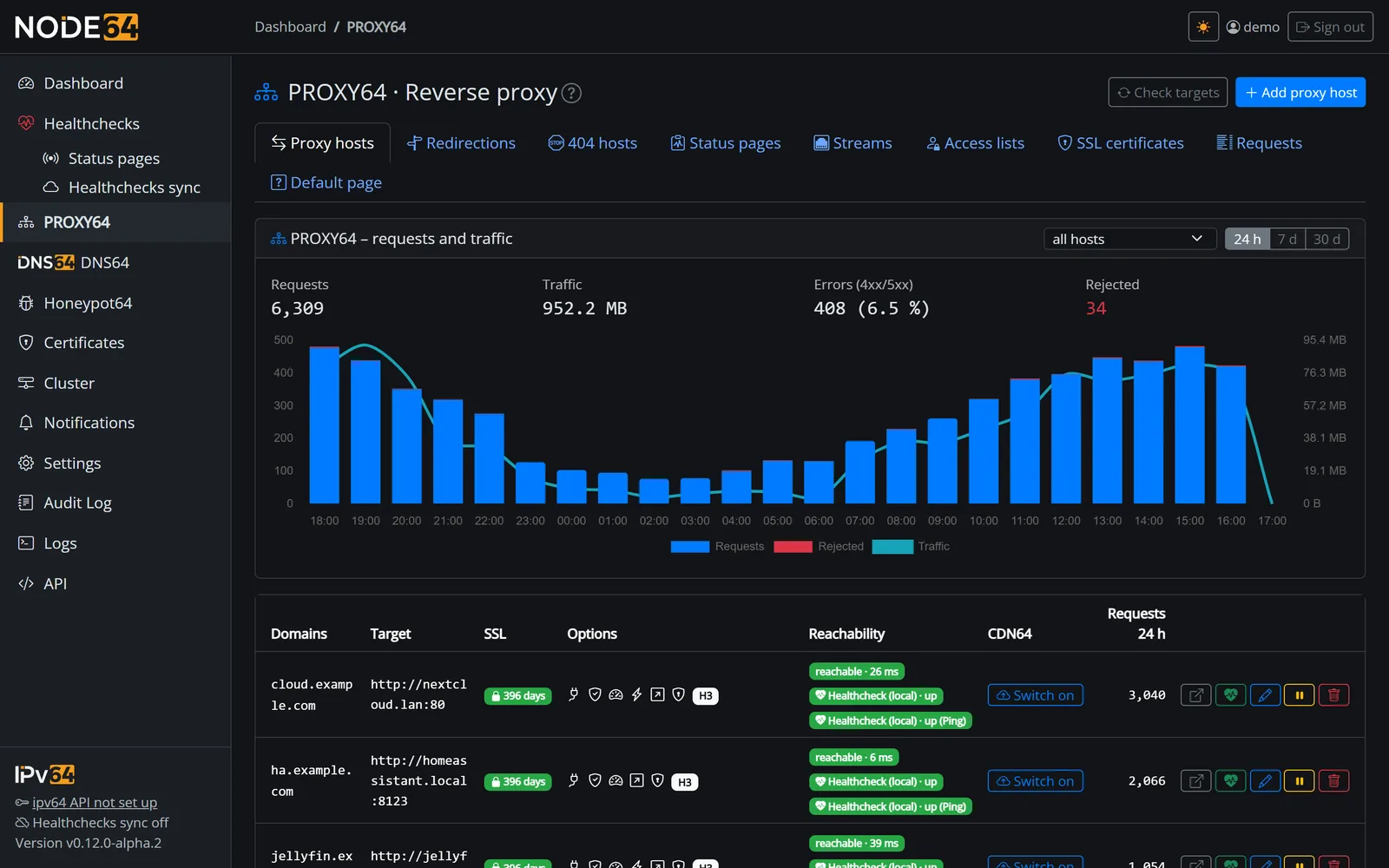This screenshot has width=1389, height=868.
Task: Pause the cloud.example.com proxy host
Action: click(1300, 695)
